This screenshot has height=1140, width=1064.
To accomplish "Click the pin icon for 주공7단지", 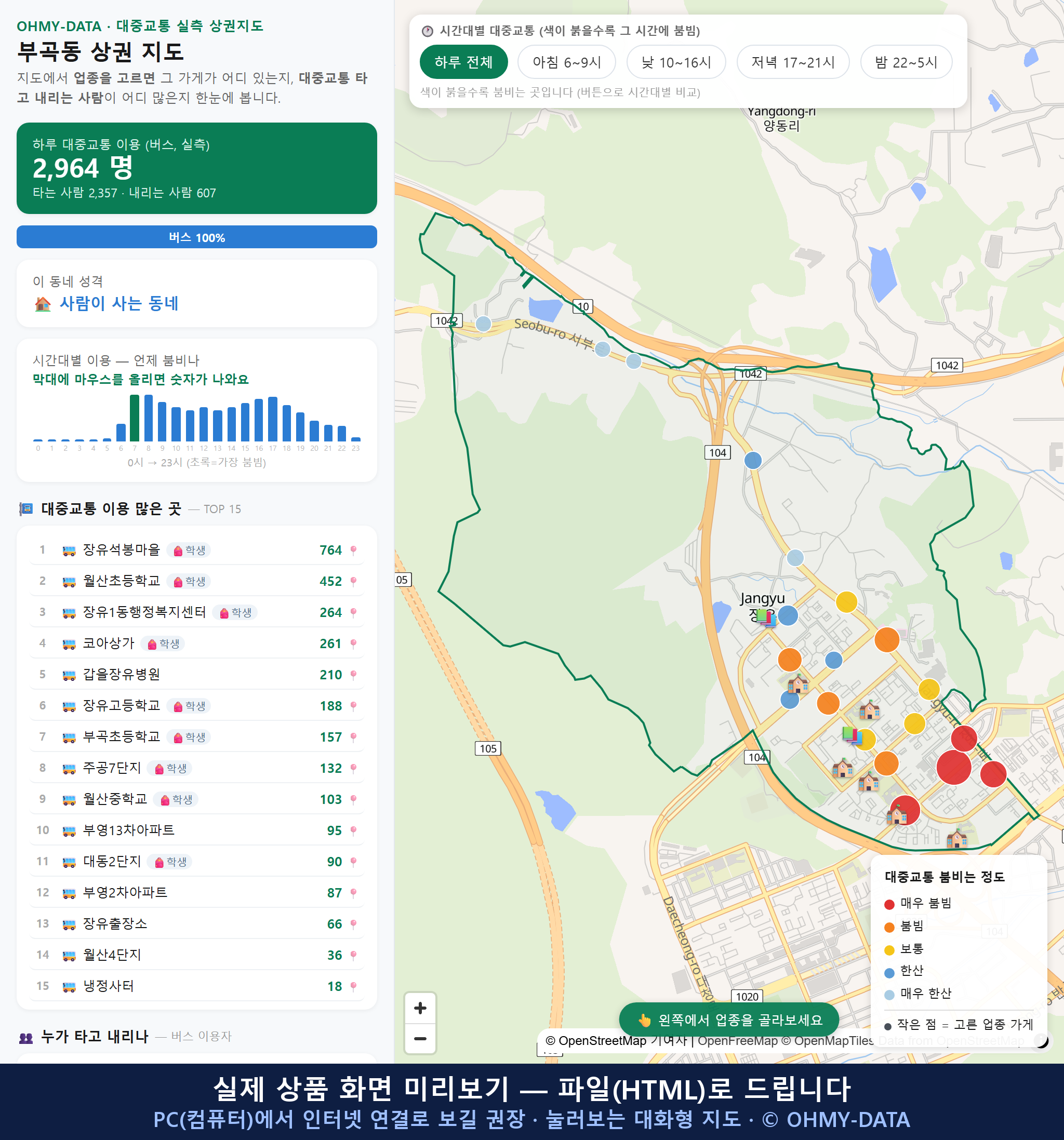I will (353, 769).
